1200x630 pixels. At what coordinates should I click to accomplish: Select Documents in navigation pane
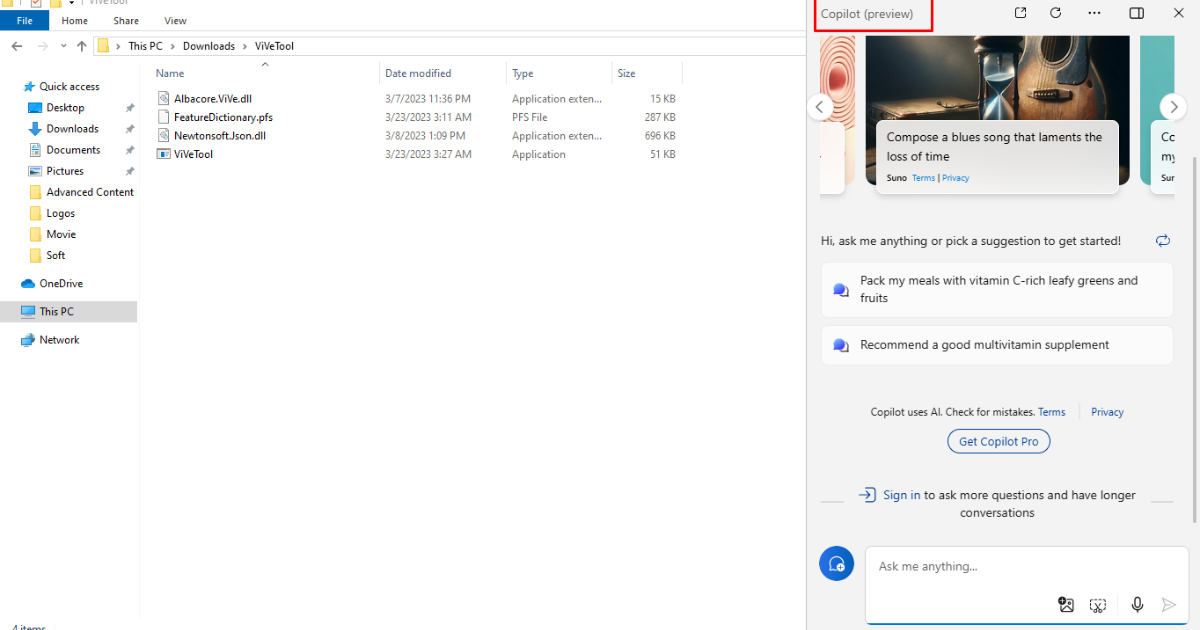[73, 150]
